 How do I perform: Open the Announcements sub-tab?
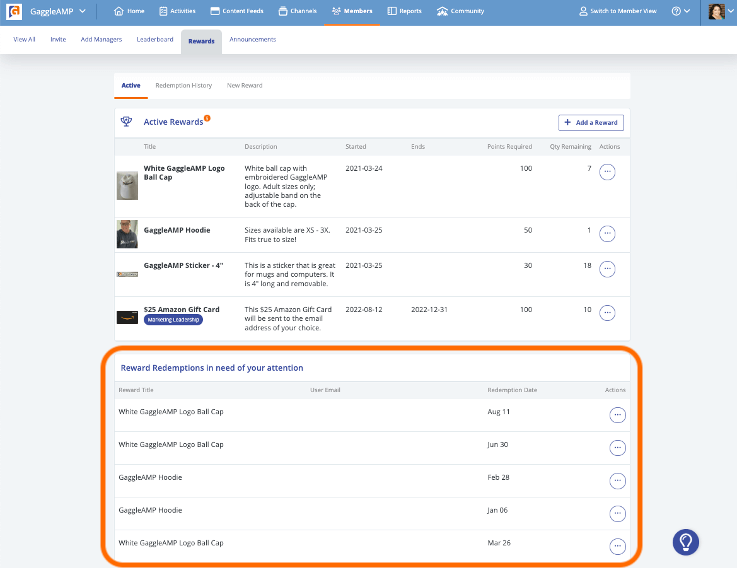coord(252,39)
